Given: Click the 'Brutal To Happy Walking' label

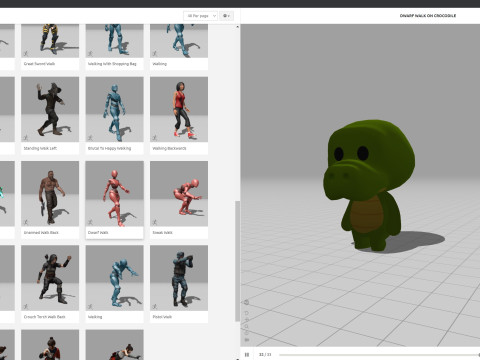Looking at the screenshot, I should tap(109, 148).
